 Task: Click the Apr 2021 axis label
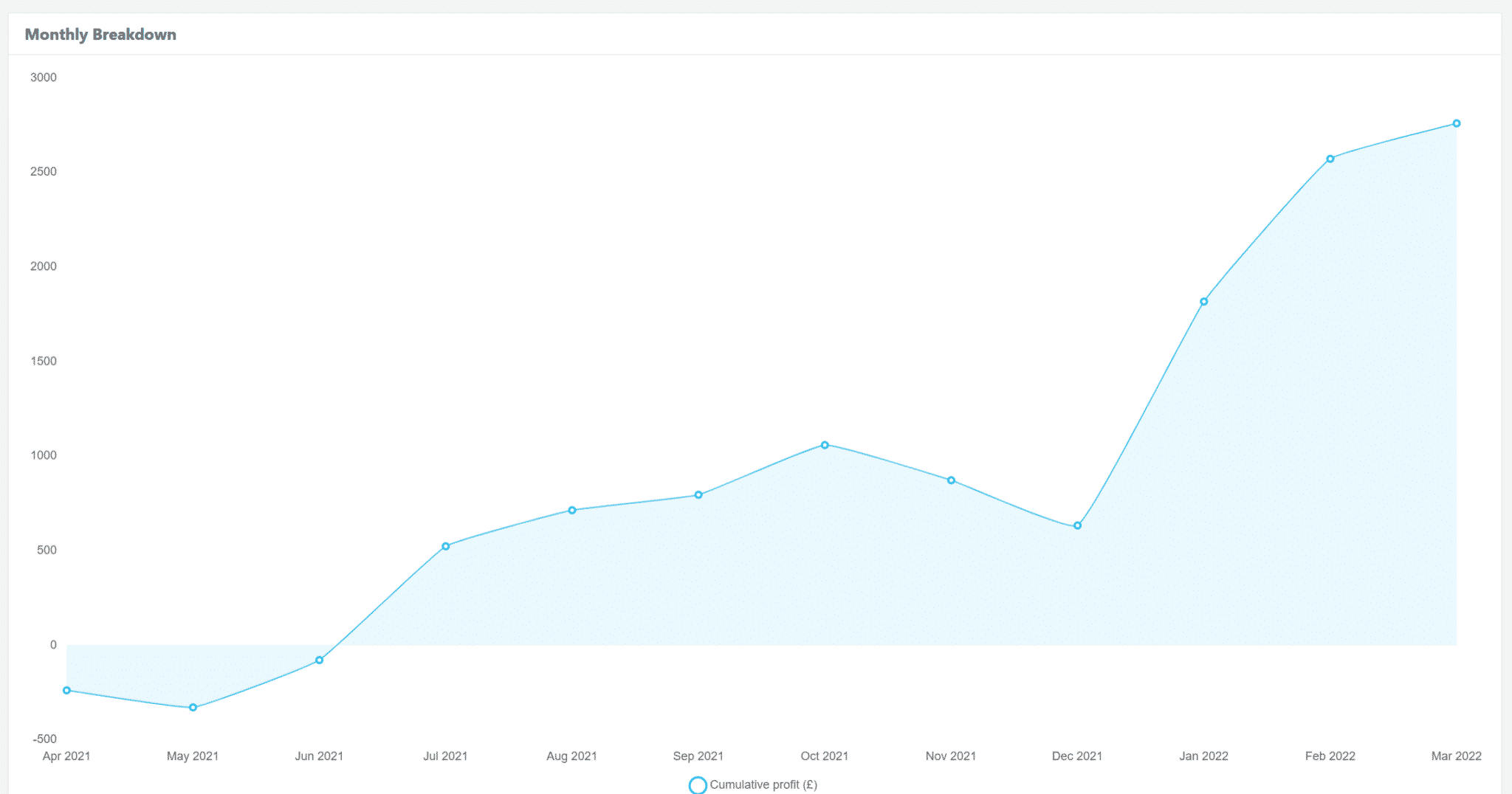[x=66, y=756]
